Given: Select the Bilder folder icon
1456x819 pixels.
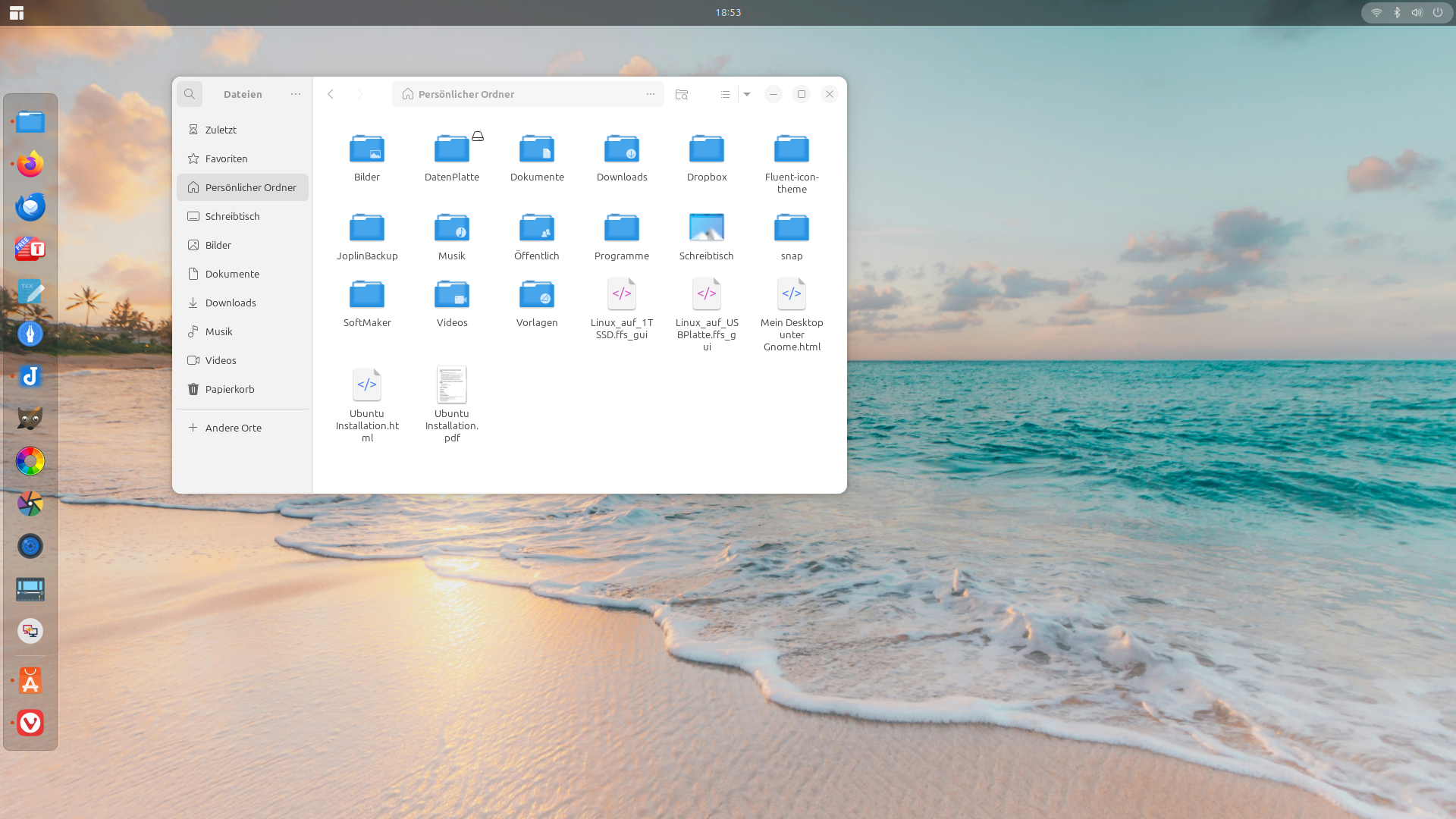Looking at the screenshot, I should click(x=367, y=149).
